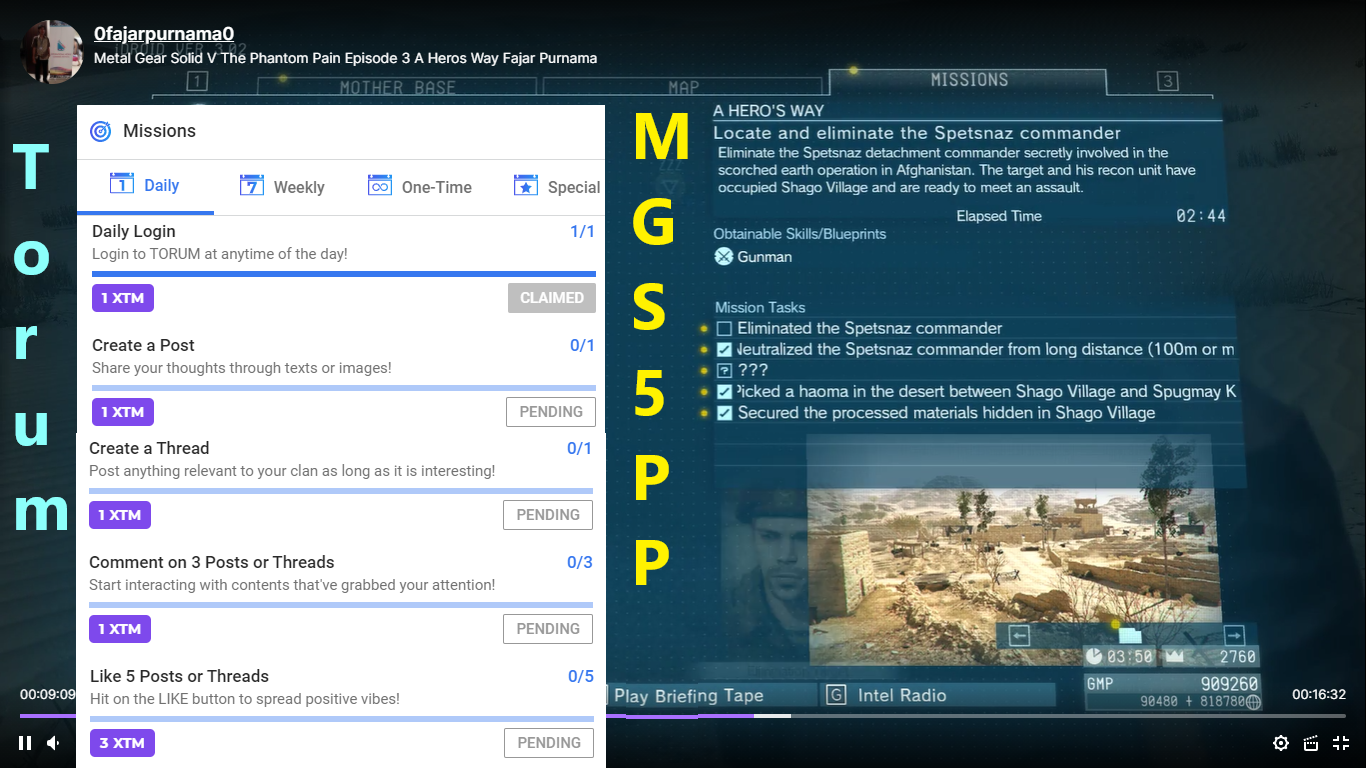Viewport: 1366px width, 768px height.
Task: Click PENDING button for Create a Post
Action: [551, 412]
